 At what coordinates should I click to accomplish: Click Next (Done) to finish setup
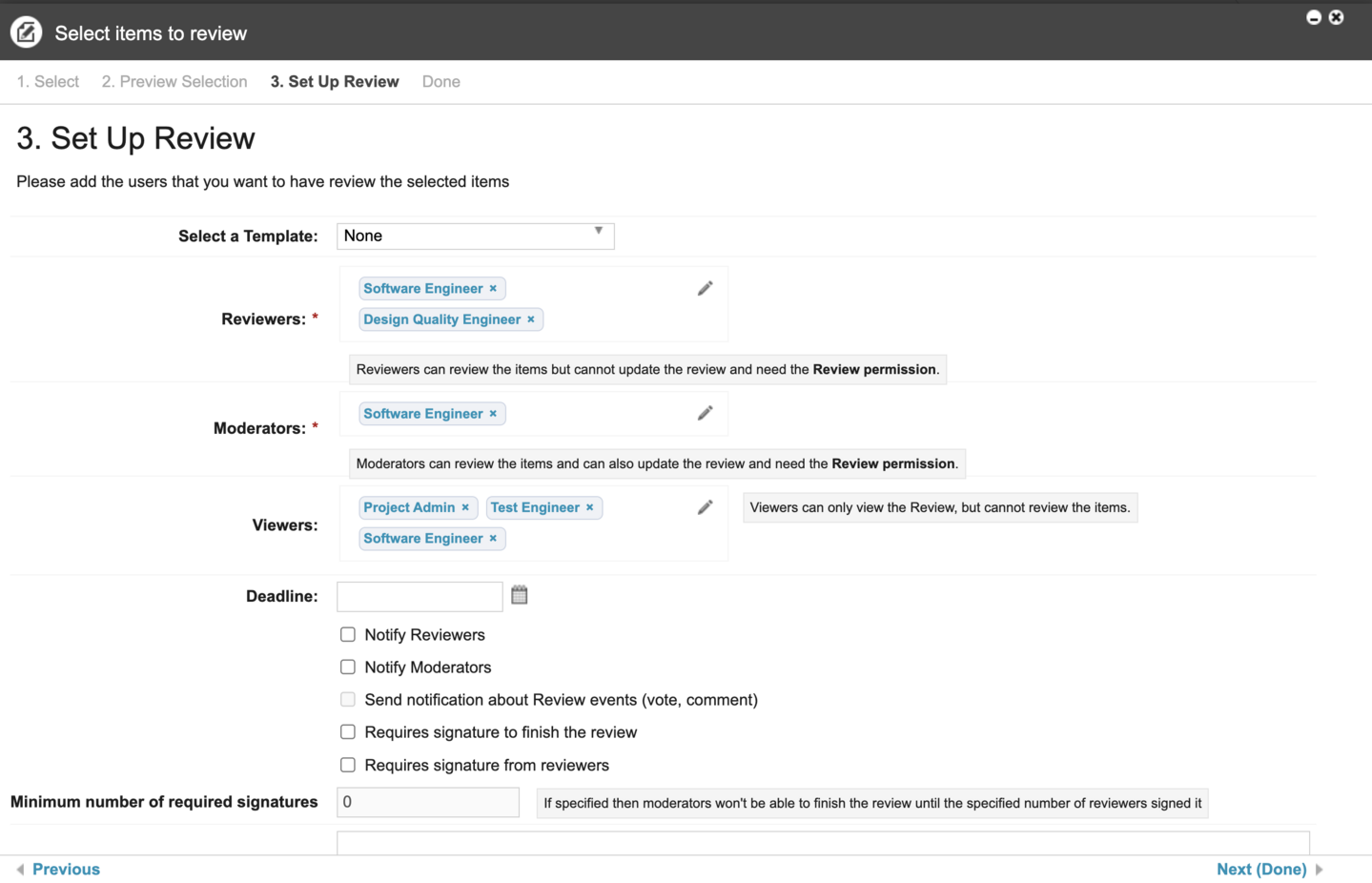[x=1260, y=869]
